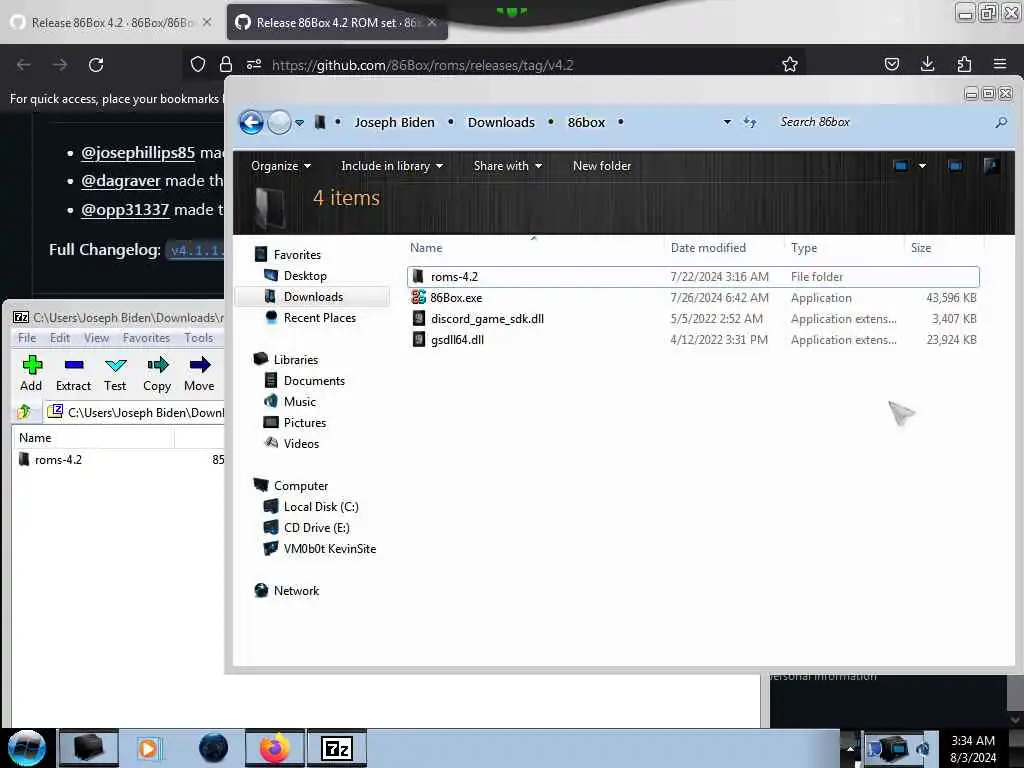Open the 7-Zip Edit menu
Image resolution: width=1024 pixels, height=768 pixels.
(x=60, y=338)
